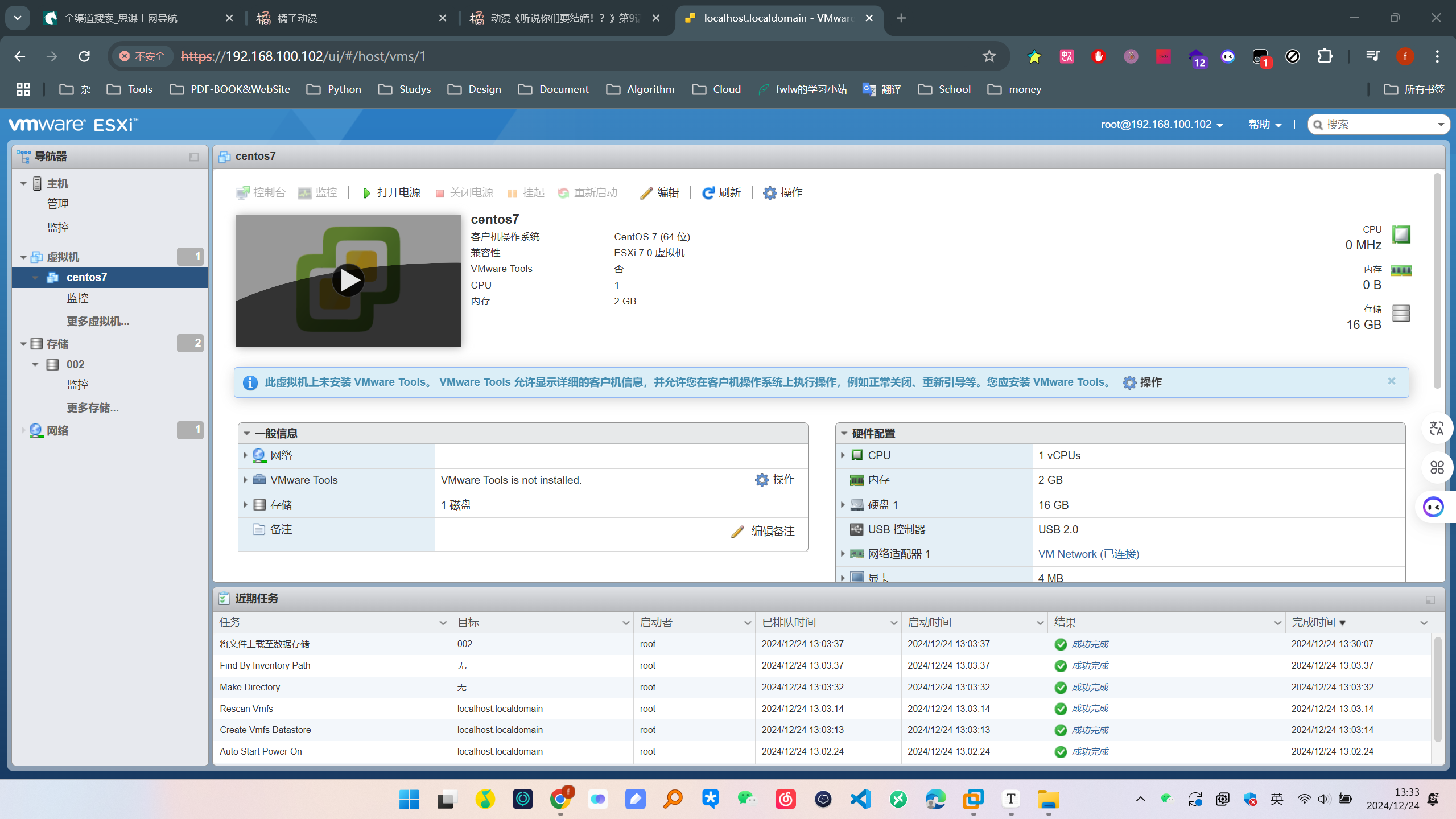Launch Visual Studio Code from taskbar

(x=860, y=800)
